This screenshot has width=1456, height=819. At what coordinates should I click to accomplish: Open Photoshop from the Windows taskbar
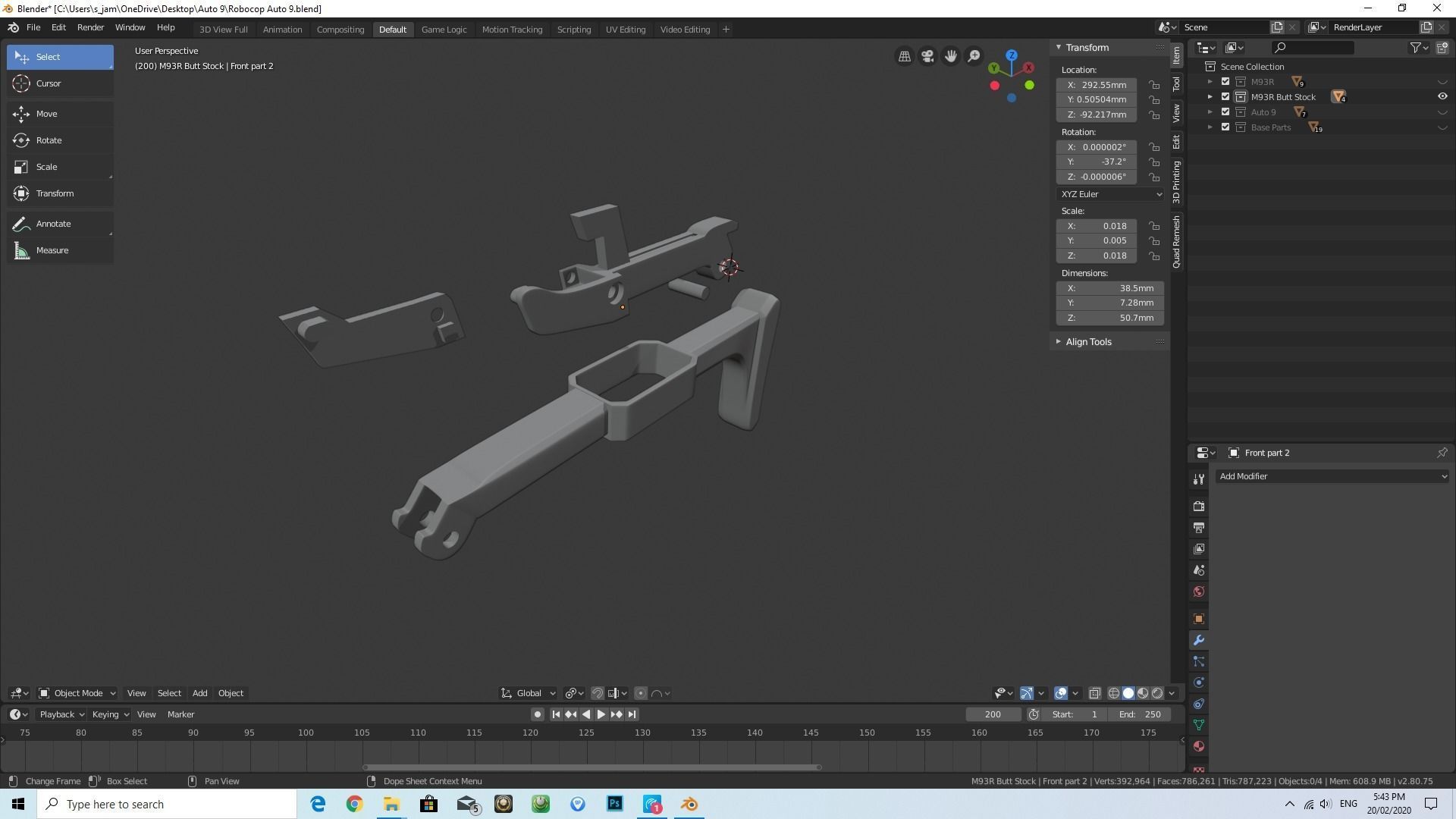coord(615,804)
